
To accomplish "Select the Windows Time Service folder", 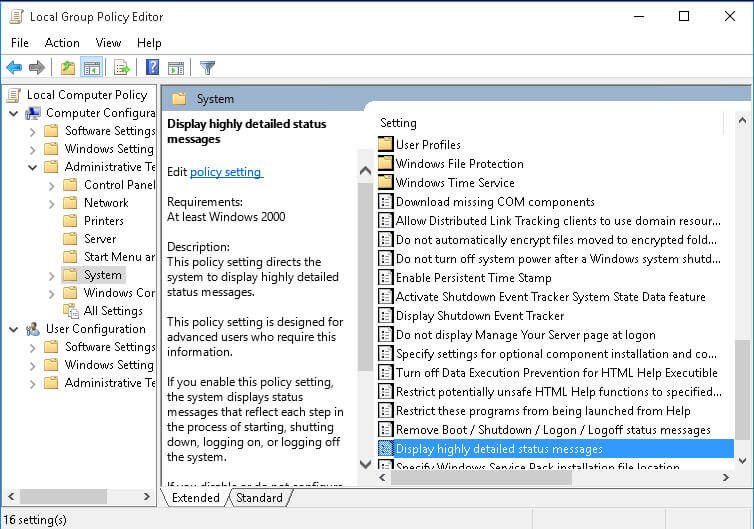I will (x=454, y=183).
